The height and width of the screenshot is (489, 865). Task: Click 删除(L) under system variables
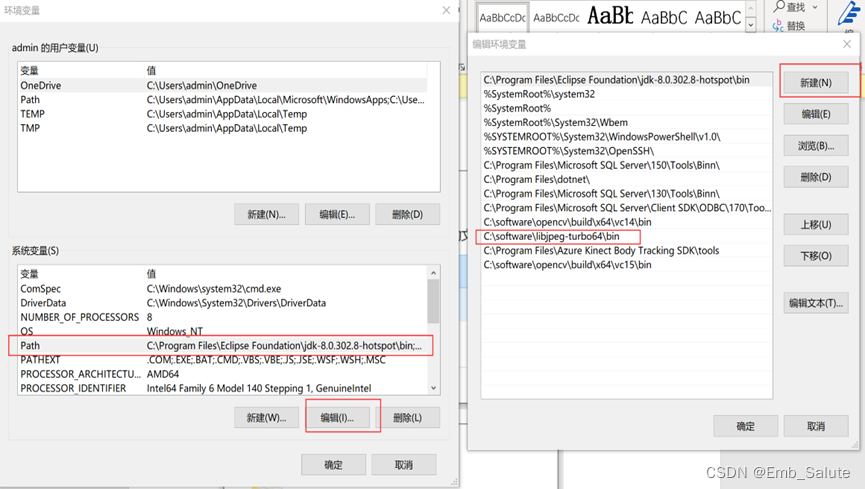408,418
